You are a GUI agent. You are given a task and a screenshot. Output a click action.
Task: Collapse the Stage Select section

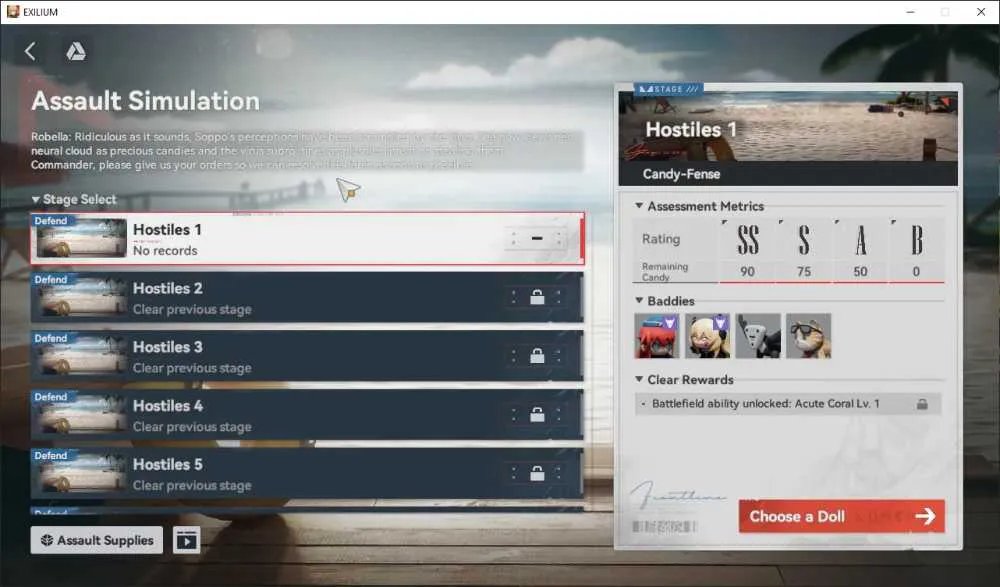tap(36, 200)
